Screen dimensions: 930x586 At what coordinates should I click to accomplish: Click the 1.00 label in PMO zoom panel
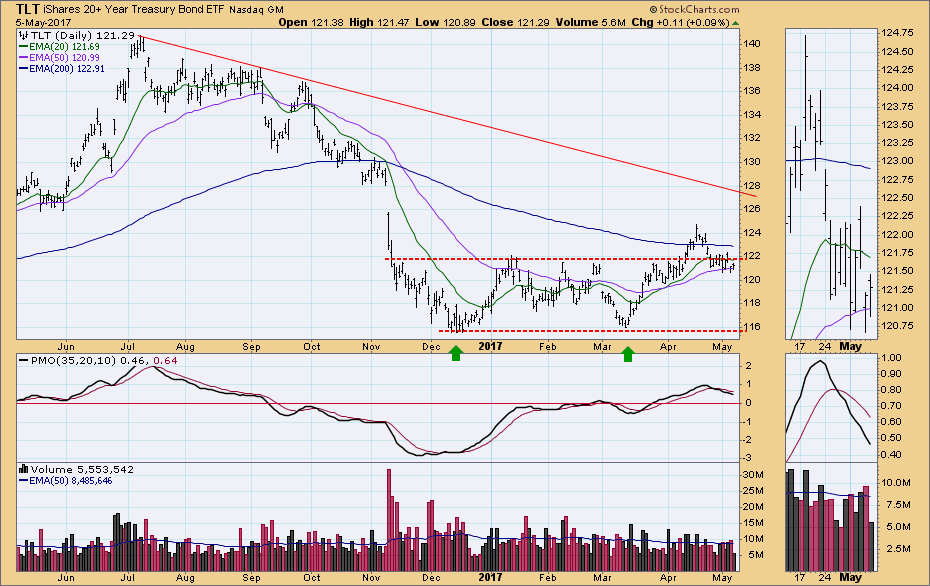(x=892, y=358)
